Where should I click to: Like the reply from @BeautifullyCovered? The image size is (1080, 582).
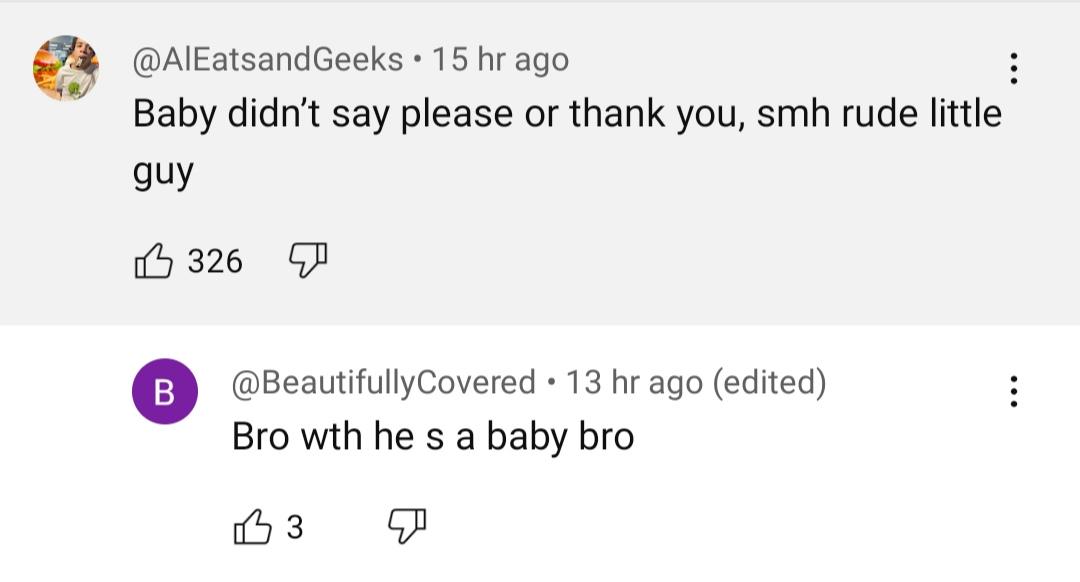252,527
